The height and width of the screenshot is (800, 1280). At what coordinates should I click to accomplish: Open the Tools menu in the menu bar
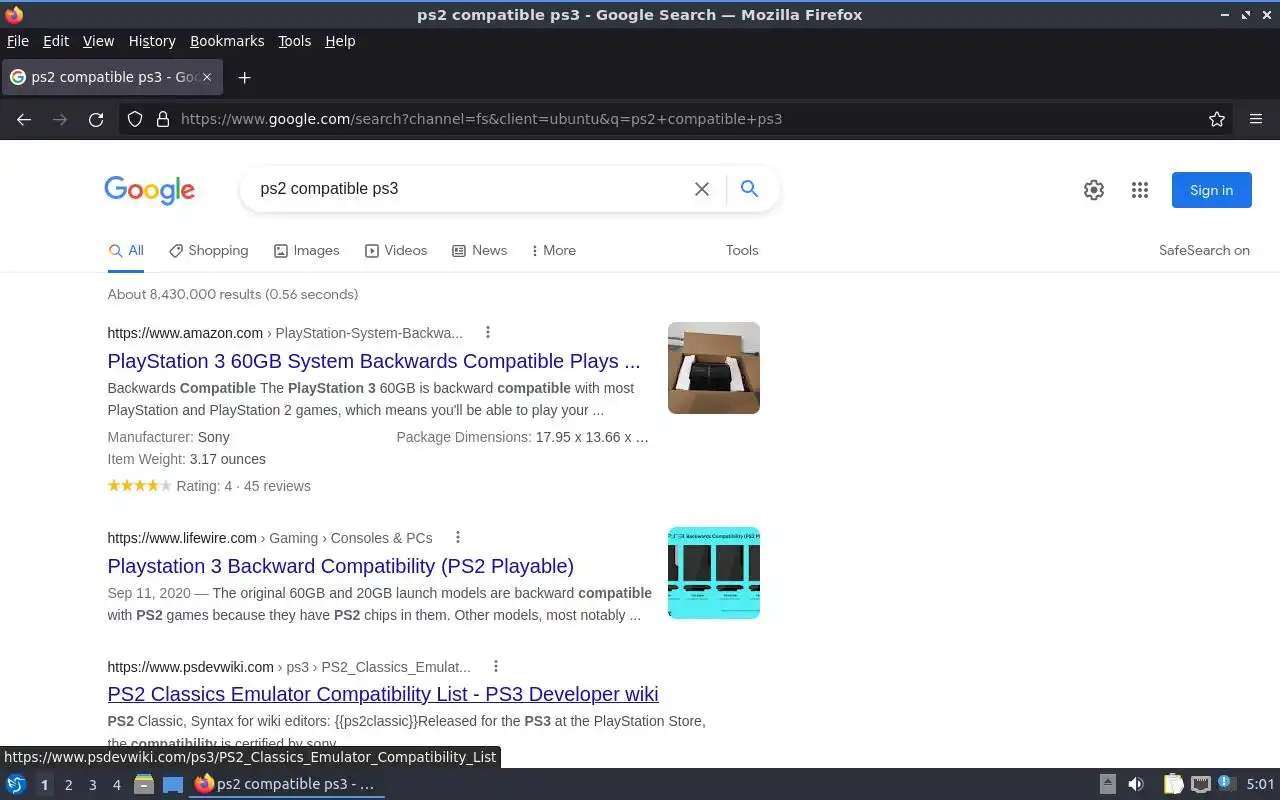tap(295, 41)
